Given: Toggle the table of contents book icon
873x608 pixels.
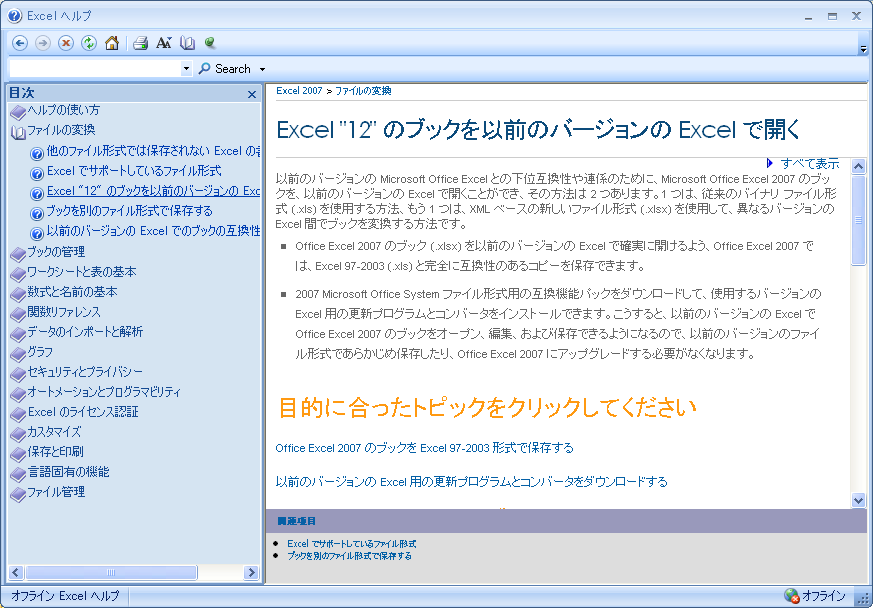Looking at the screenshot, I should tap(188, 43).
